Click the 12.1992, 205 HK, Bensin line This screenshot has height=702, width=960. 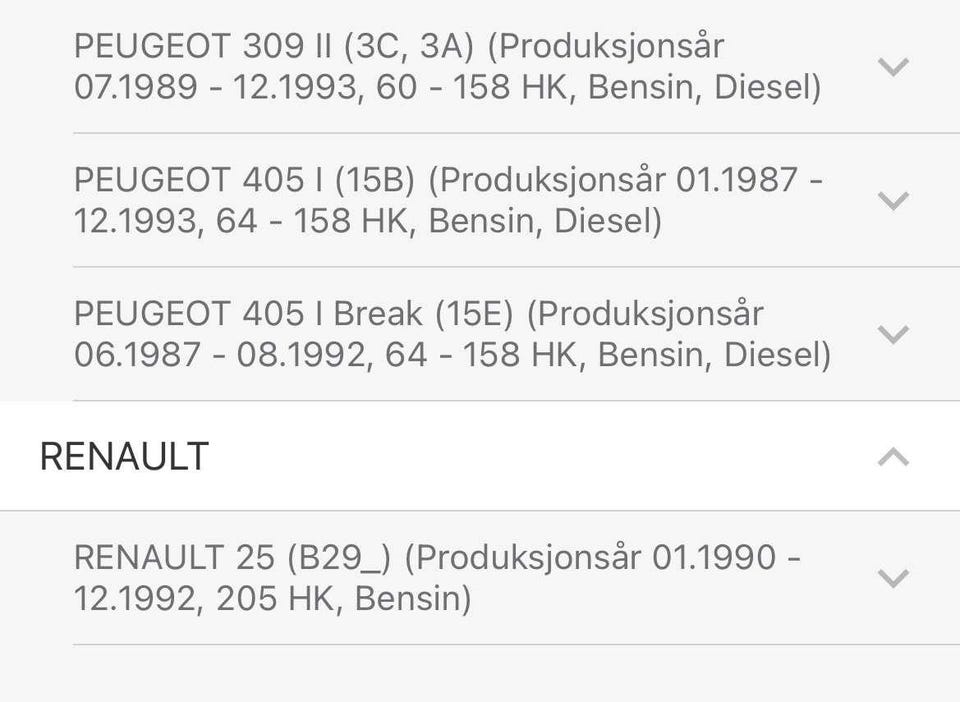(x=272, y=599)
